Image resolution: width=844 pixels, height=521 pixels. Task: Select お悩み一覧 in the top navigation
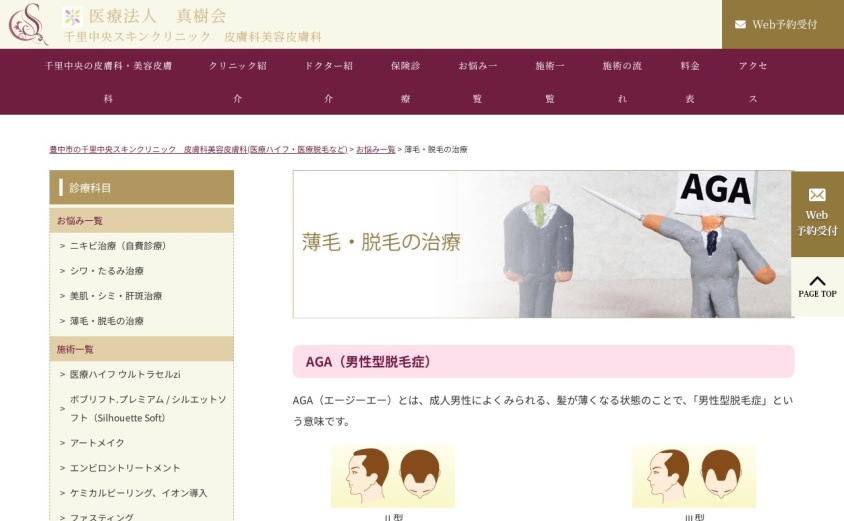(x=477, y=82)
